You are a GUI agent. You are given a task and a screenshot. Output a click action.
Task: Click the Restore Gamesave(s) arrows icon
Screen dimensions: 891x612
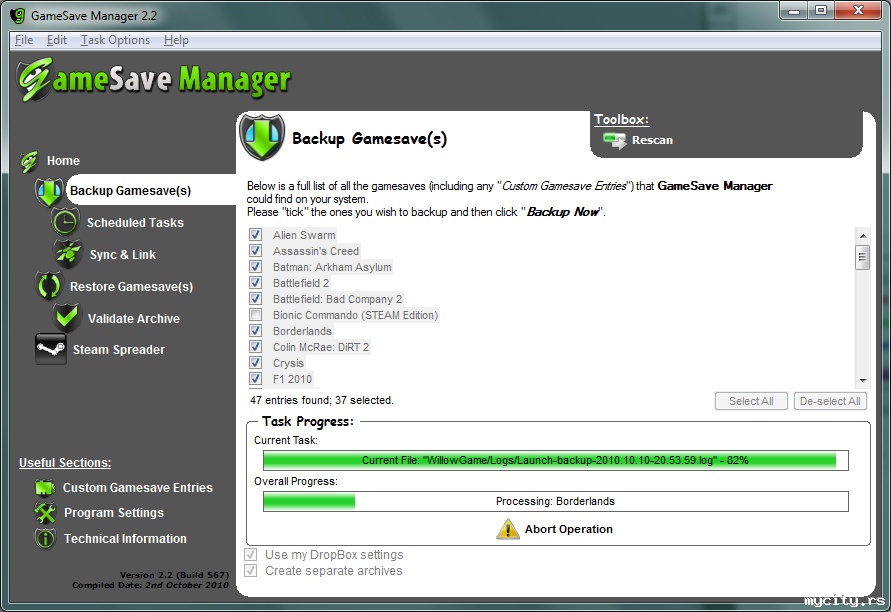tap(49, 286)
